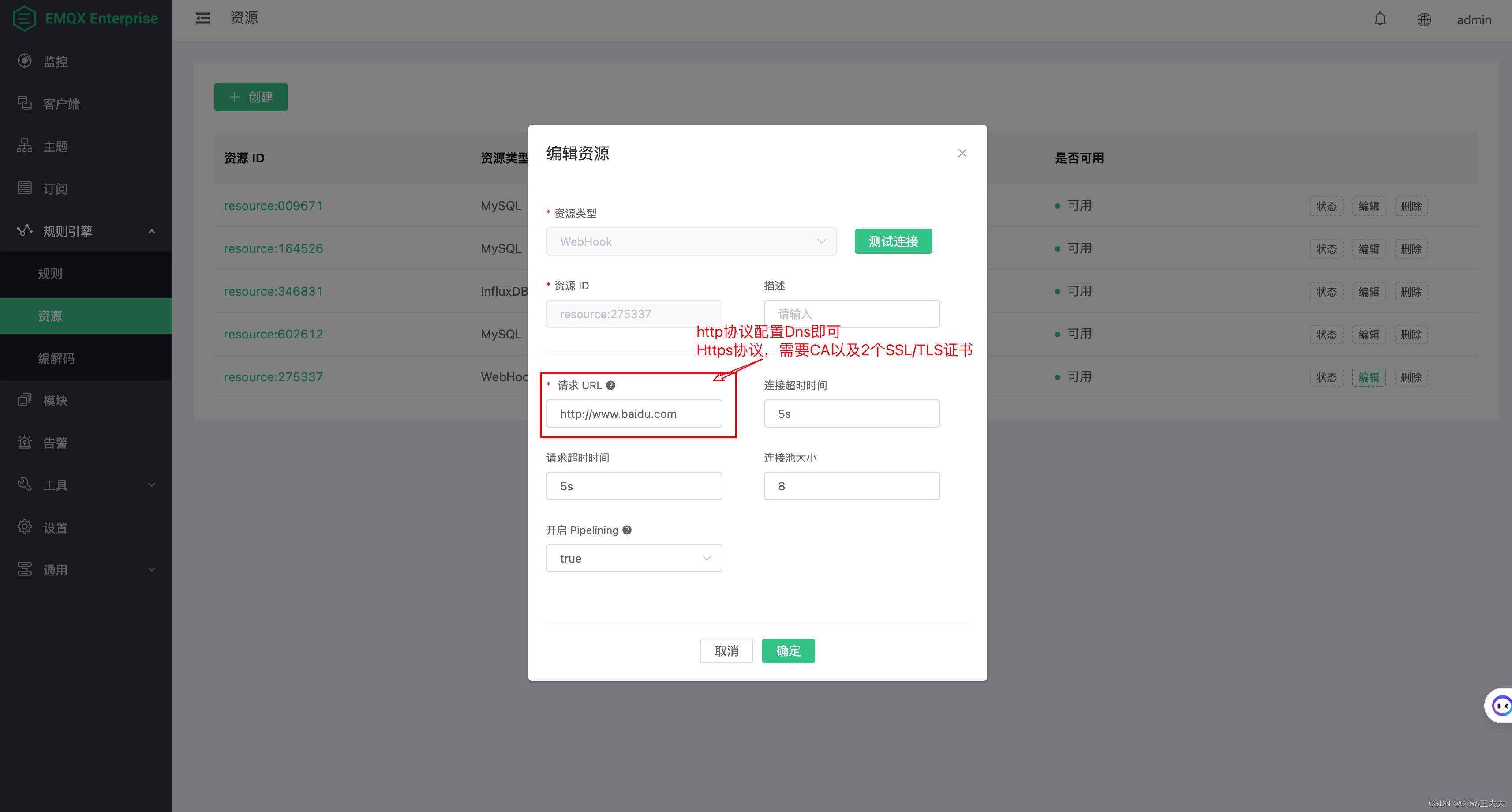The height and width of the screenshot is (812, 1512).
Task: Click 删除 for resource:346831
Action: click(1411, 292)
